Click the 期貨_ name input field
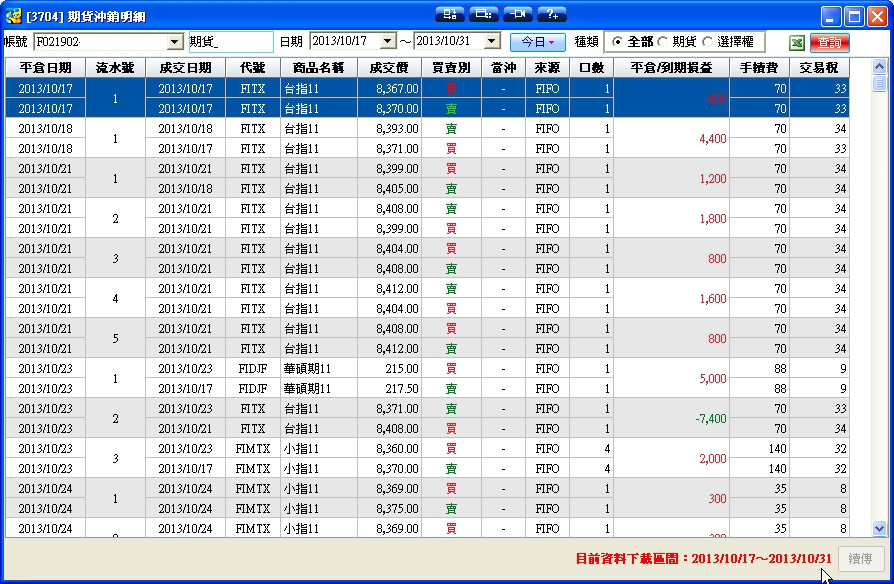 [x=231, y=42]
